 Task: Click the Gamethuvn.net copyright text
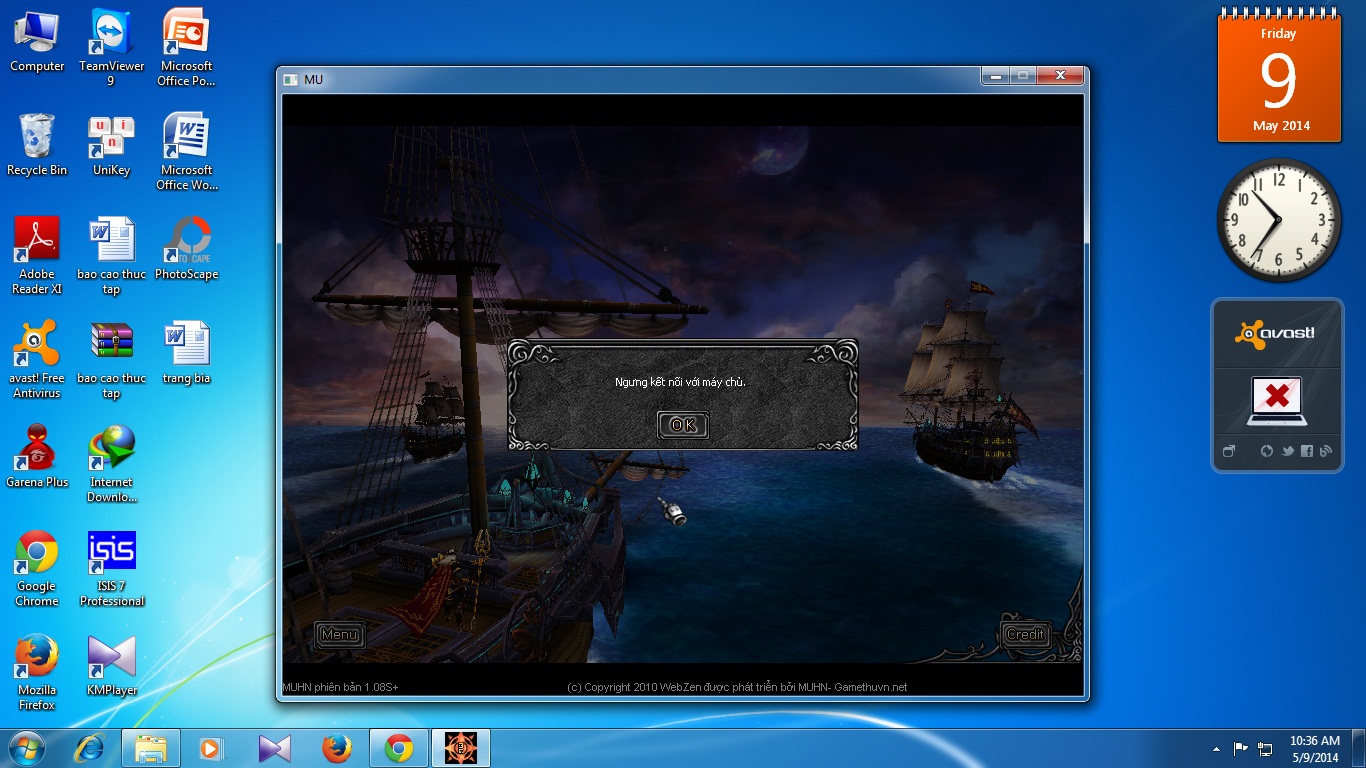tap(737, 687)
